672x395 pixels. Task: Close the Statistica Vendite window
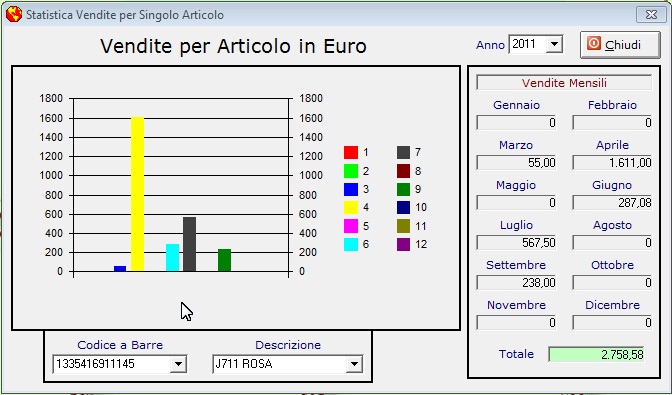pyautogui.click(x=651, y=15)
